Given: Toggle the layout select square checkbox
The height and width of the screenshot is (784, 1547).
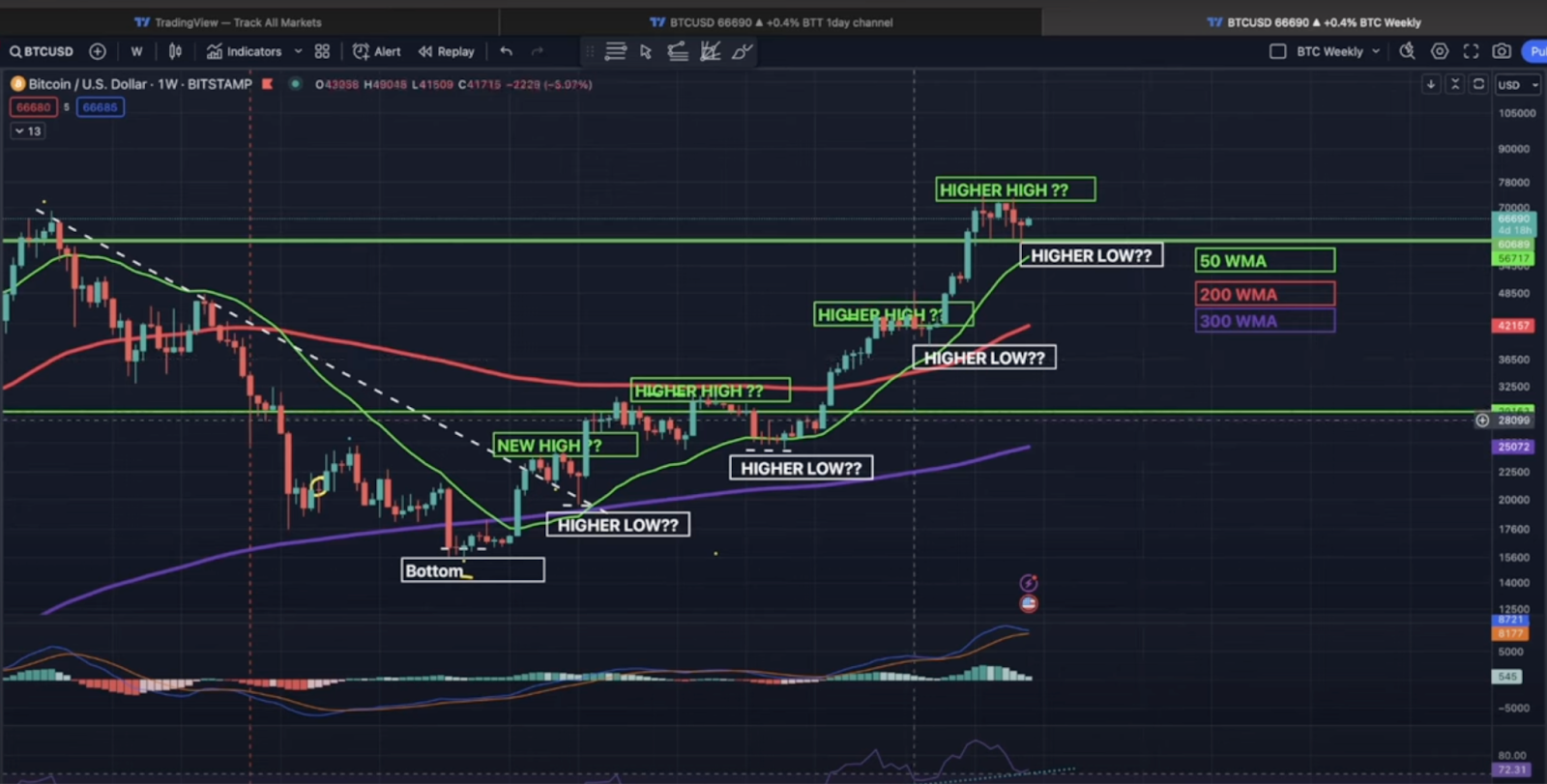Looking at the screenshot, I should point(1277,51).
